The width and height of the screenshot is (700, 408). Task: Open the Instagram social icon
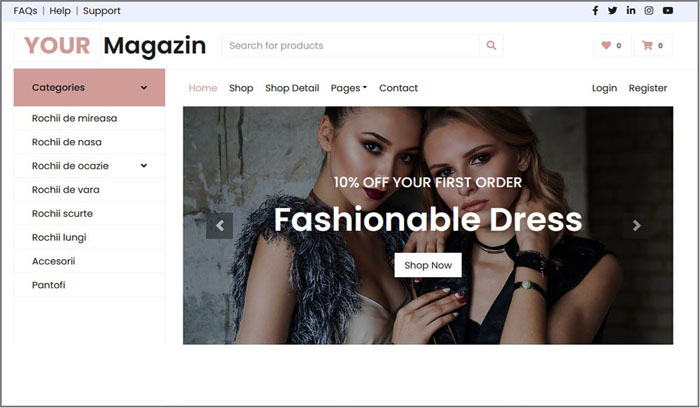pos(649,10)
